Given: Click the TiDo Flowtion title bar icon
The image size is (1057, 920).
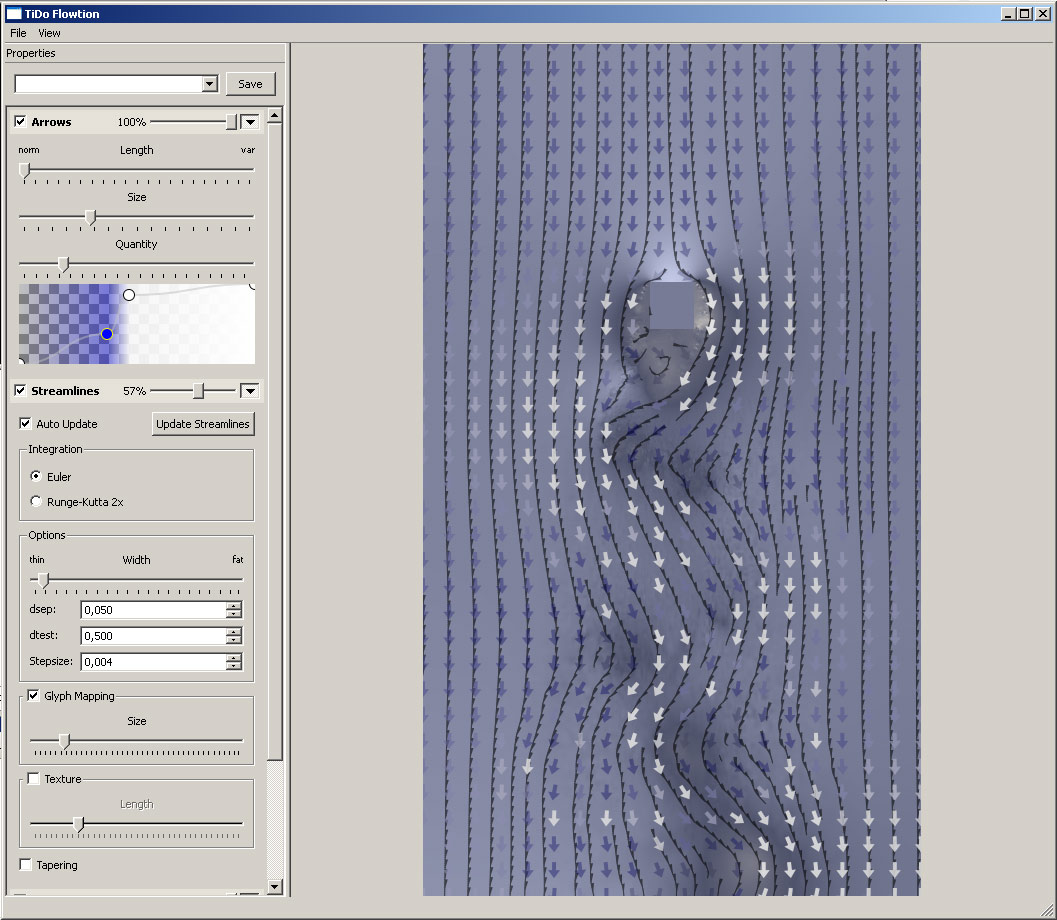Looking at the screenshot, I should click(x=14, y=14).
